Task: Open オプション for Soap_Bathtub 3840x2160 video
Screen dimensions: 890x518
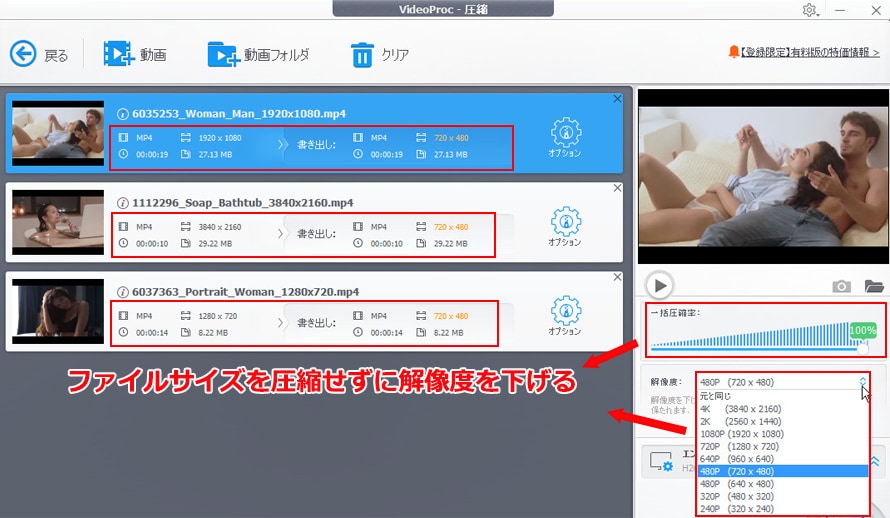Action: (565, 226)
